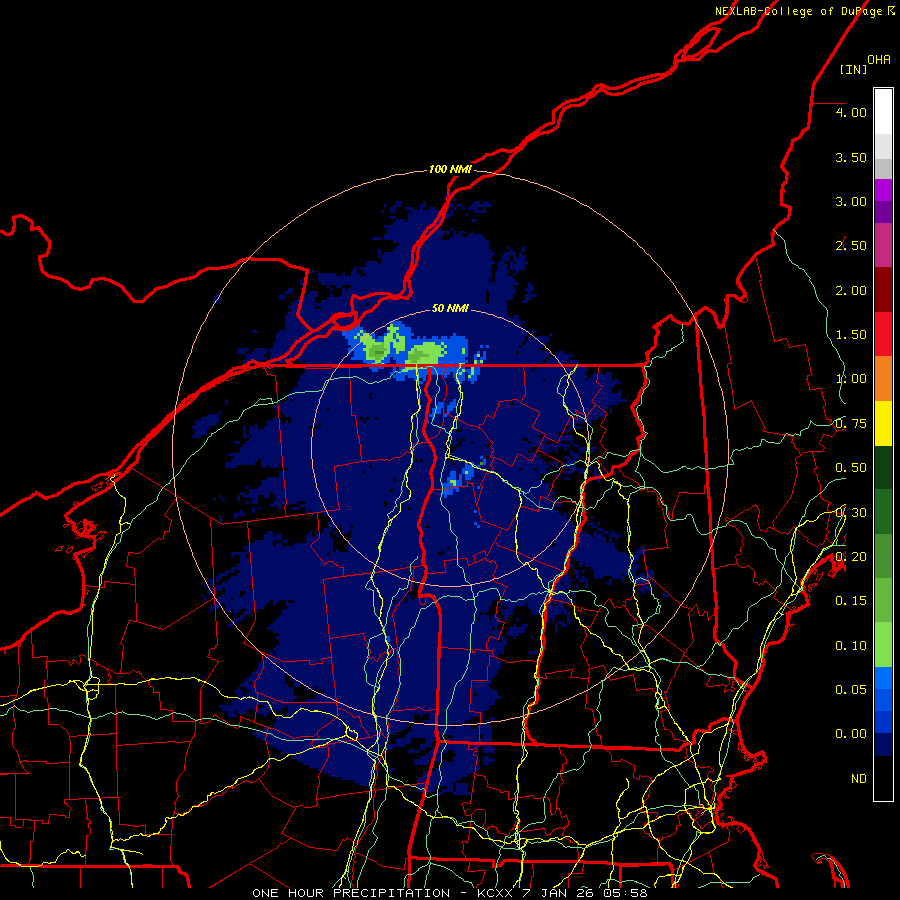Click the [IN] units label
The height and width of the screenshot is (900, 900).
click(x=853, y=69)
